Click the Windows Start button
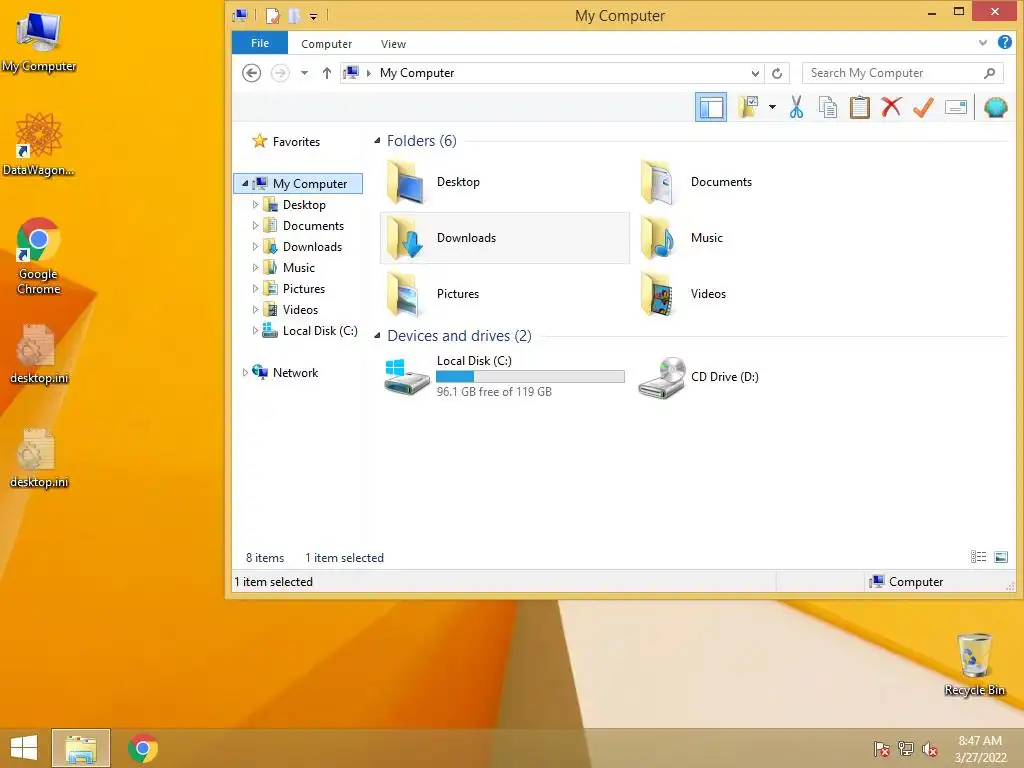 pos(24,748)
